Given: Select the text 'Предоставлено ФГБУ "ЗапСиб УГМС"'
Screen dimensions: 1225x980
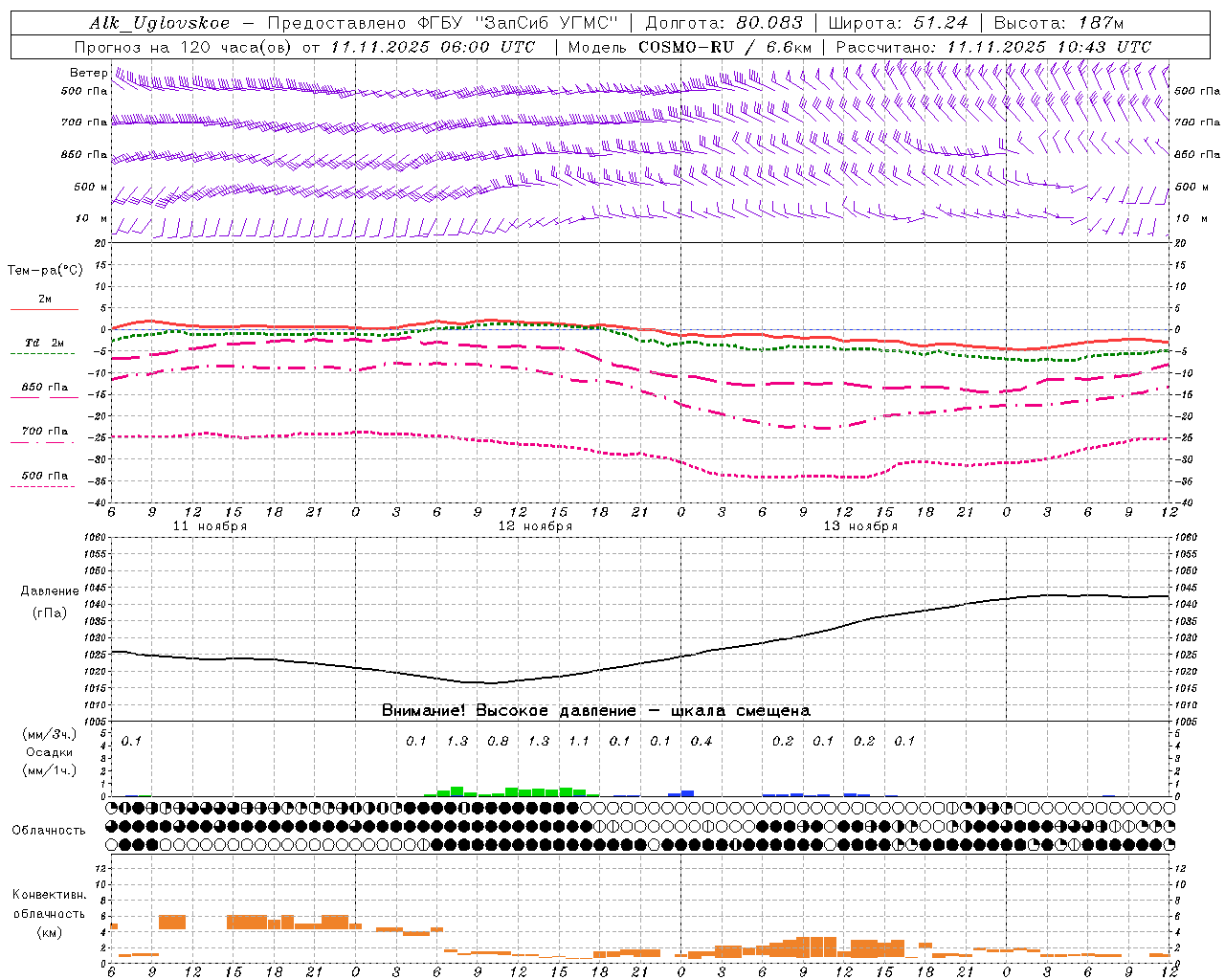Looking at the screenshot, I should 443,23.
